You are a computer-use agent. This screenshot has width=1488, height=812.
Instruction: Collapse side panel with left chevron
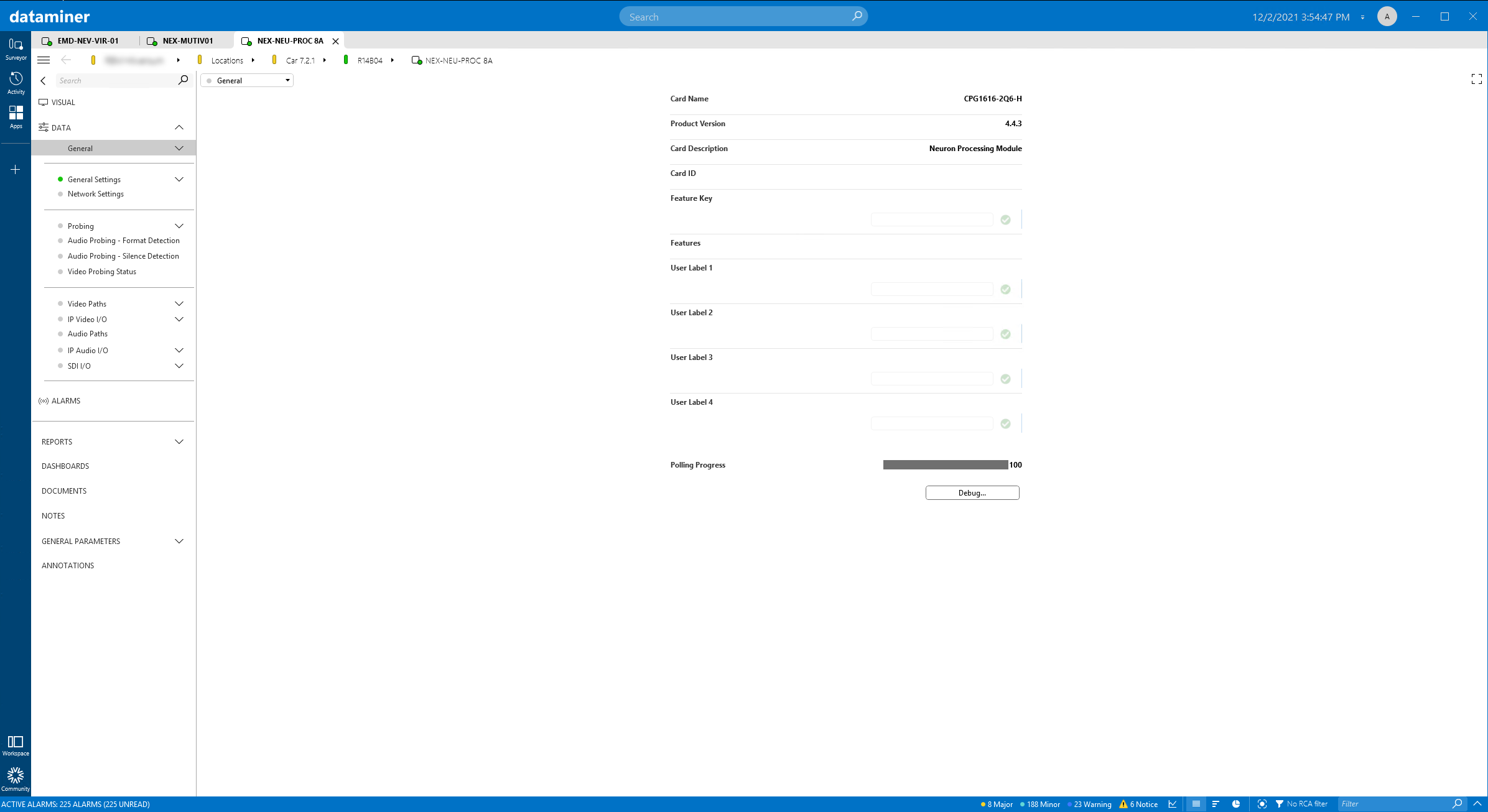(43, 81)
